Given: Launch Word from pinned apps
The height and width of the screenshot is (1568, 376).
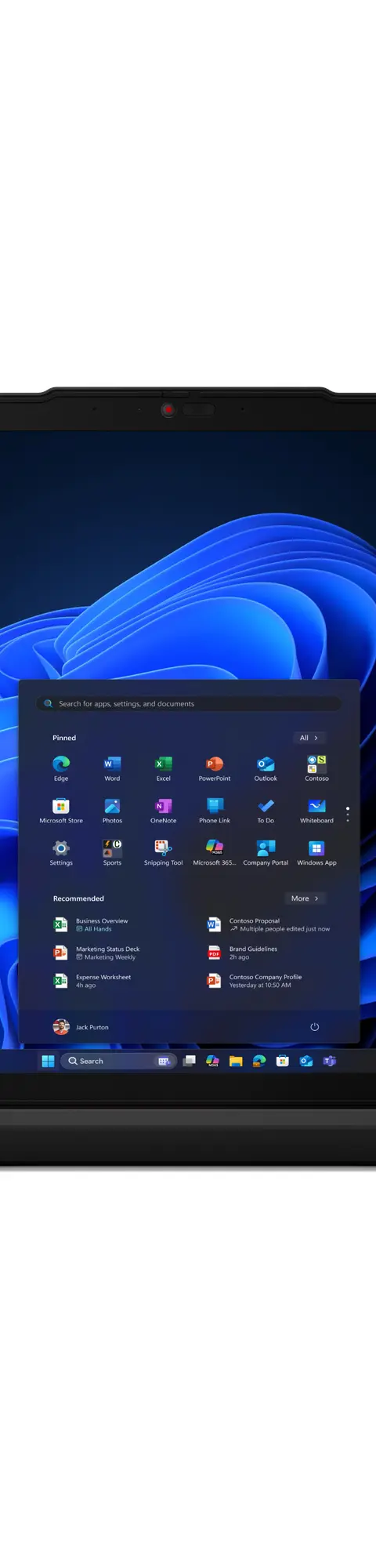Looking at the screenshot, I should pos(112,768).
